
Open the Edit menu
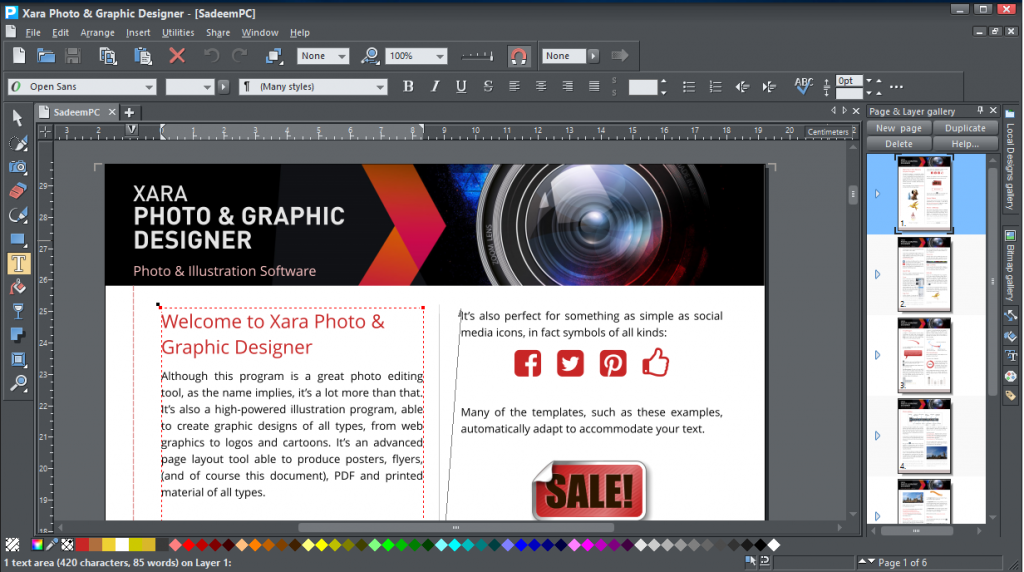click(60, 33)
